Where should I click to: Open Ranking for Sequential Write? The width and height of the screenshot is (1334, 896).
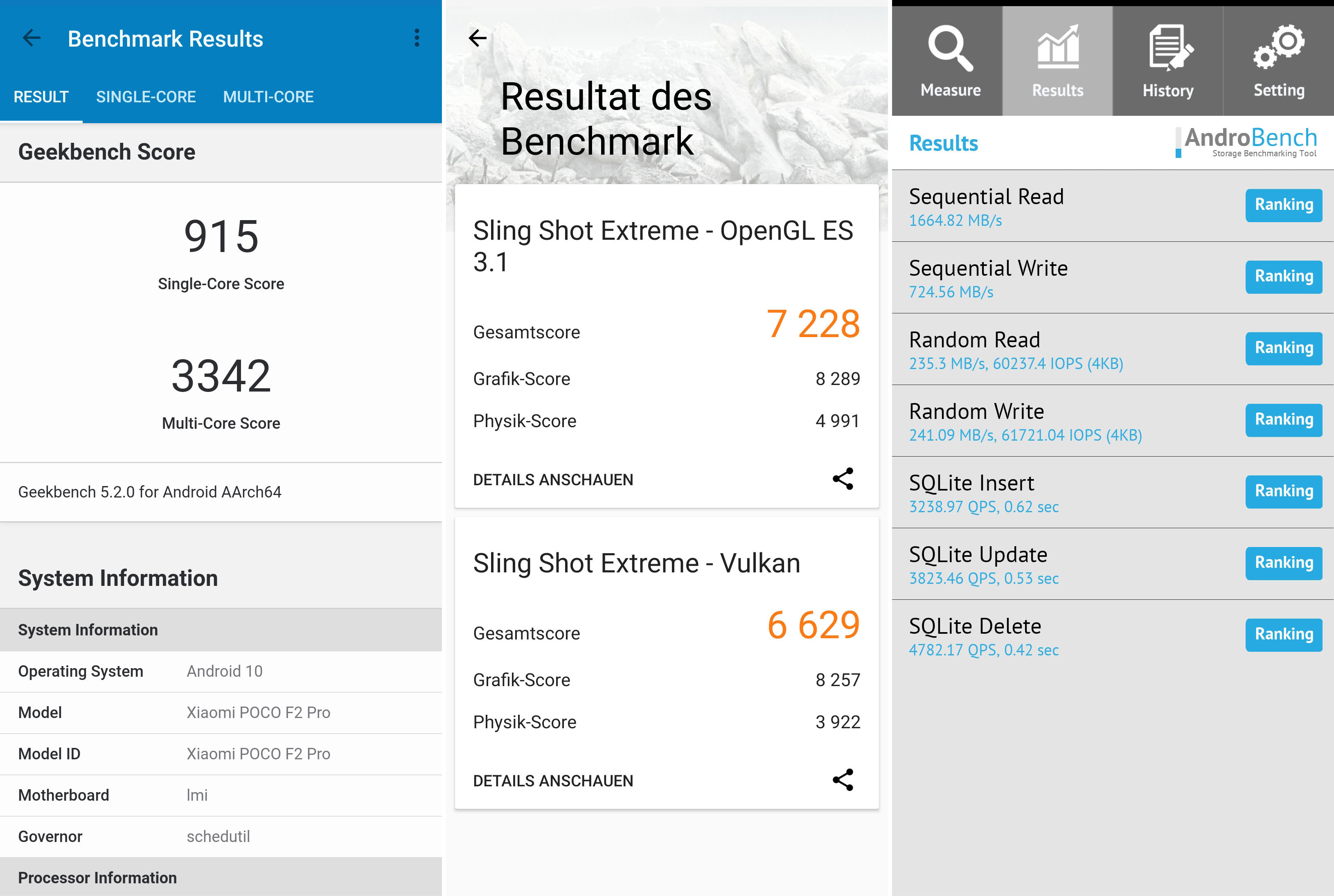pos(1283,277)
